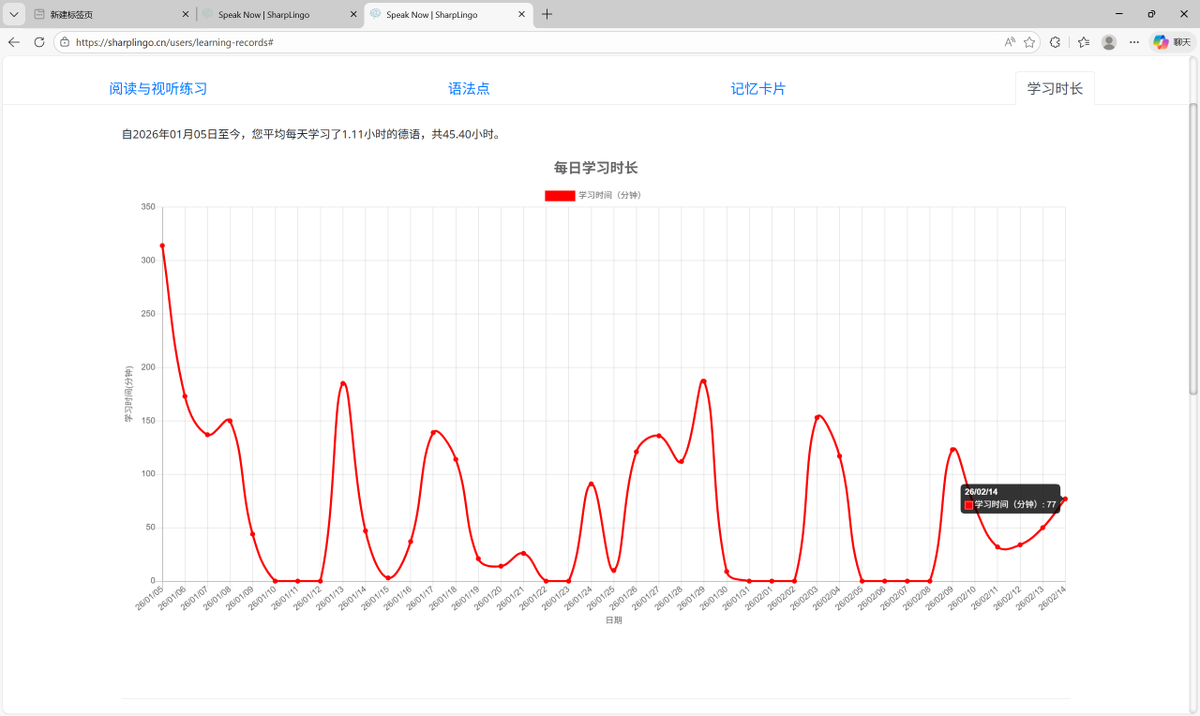The height and width of the screenshot is (716, 1200).
Task: View site info via address bar lock icon
Action: click(x=64, y=42)
